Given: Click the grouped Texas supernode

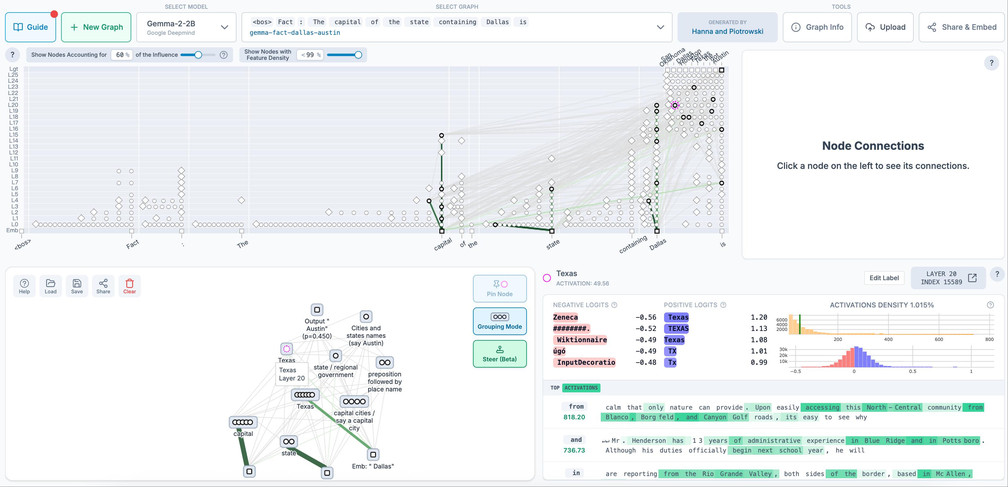Looking at the screenshot, I should click(x=305, y=395).
